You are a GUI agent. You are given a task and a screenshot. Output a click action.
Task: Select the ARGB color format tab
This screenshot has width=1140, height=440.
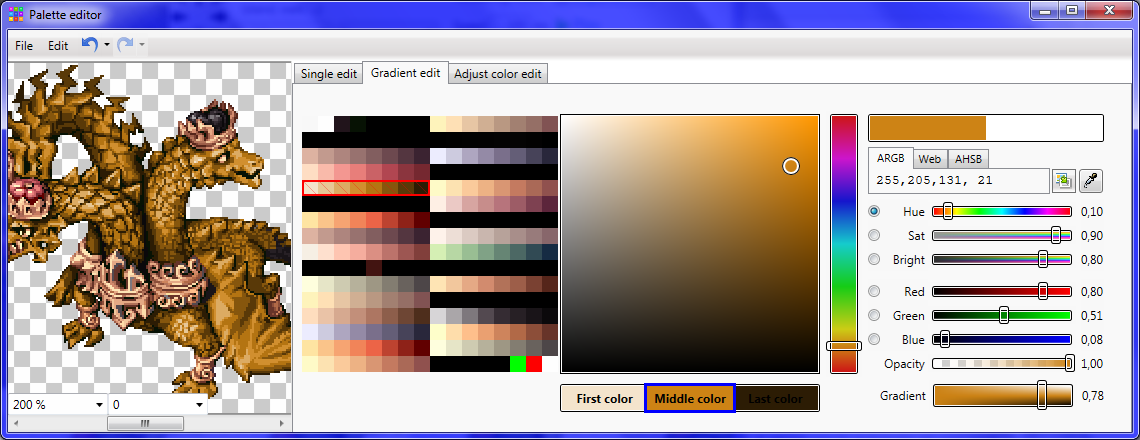pyautogui.click(x=891, y=158)
